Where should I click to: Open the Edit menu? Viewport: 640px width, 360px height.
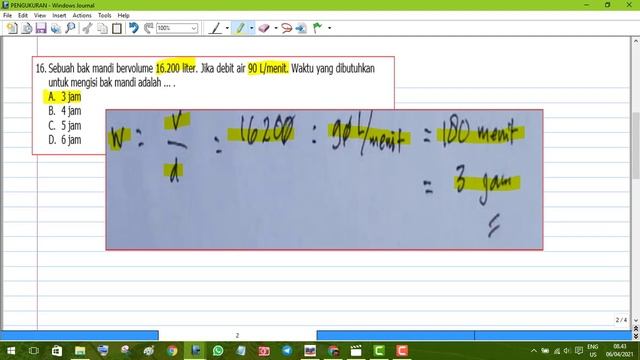[23, 16]
